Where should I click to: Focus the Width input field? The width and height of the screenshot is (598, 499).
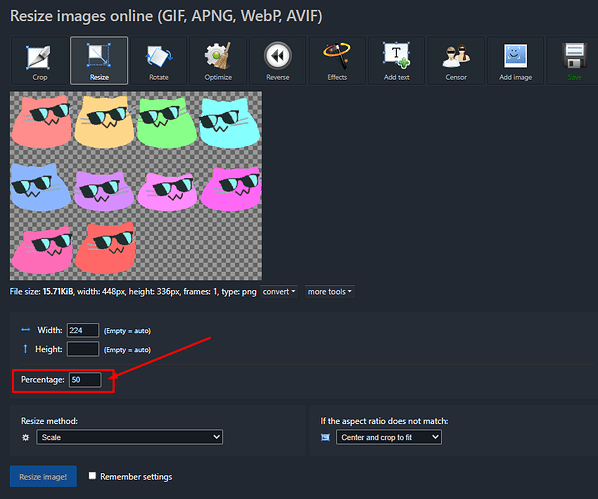pyautogui.click(x=83, y=330)
